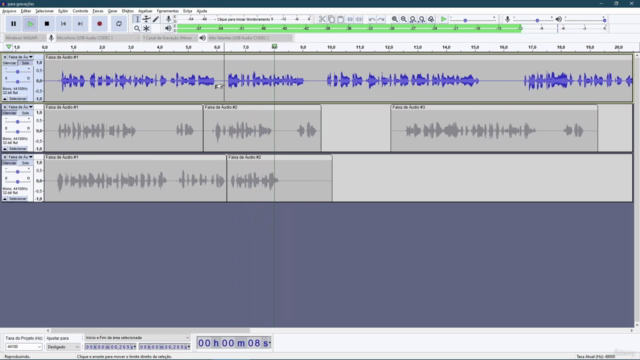This screenshot has width=640, height=360.
Task: Collapse the first track with arrow button
Action: click(x=5, y=99)
